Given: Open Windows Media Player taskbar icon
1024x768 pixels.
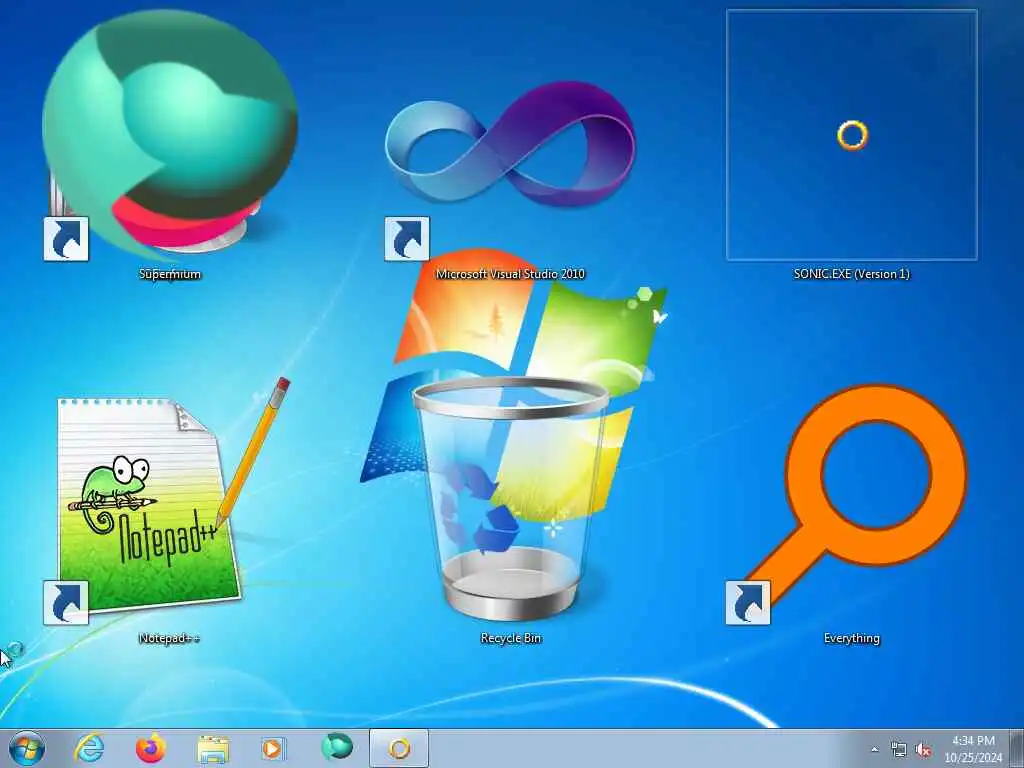Looking at the screenshot, I should click(x=272, y=748).
